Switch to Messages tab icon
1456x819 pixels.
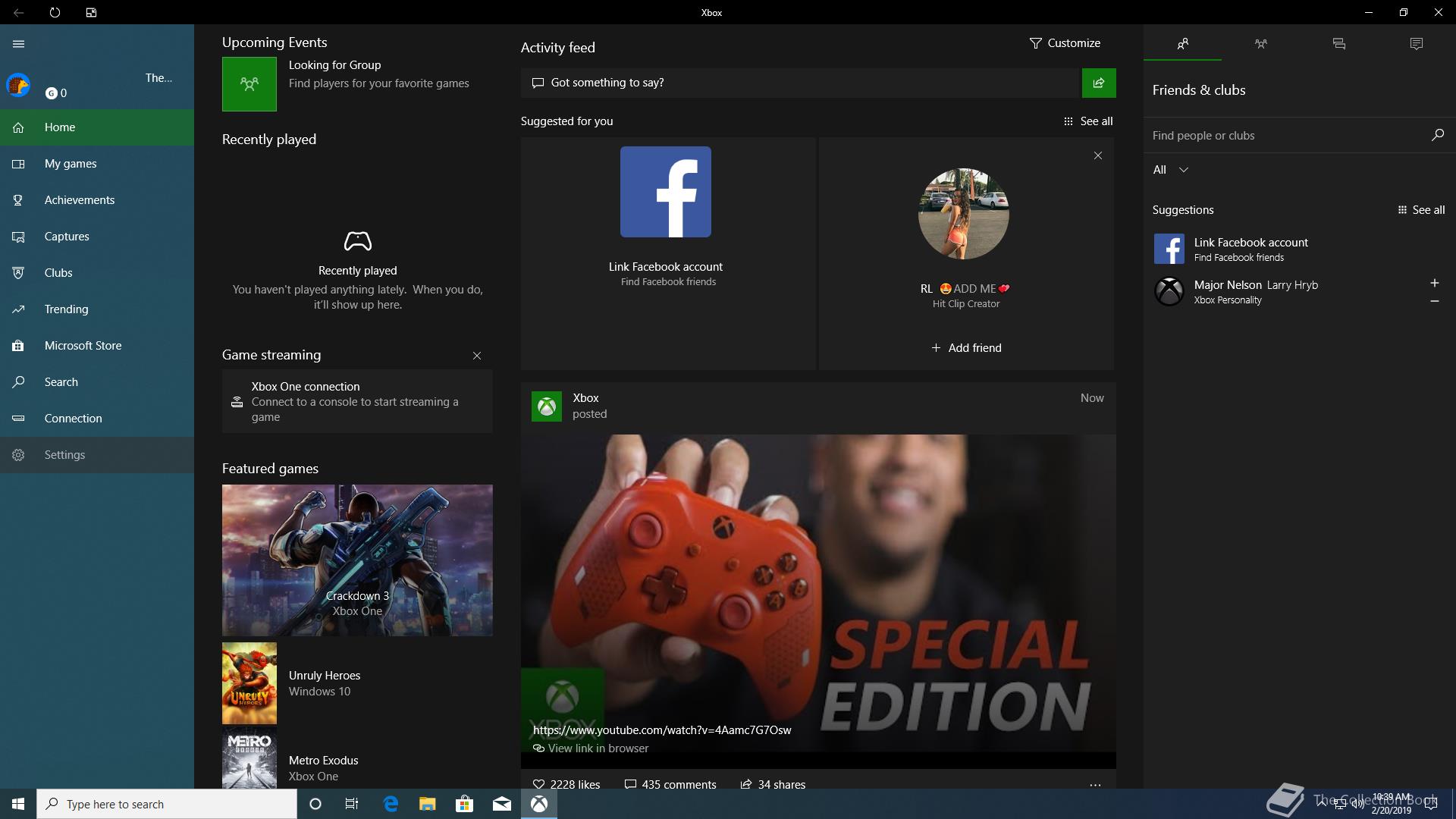tap(1339, 43)
